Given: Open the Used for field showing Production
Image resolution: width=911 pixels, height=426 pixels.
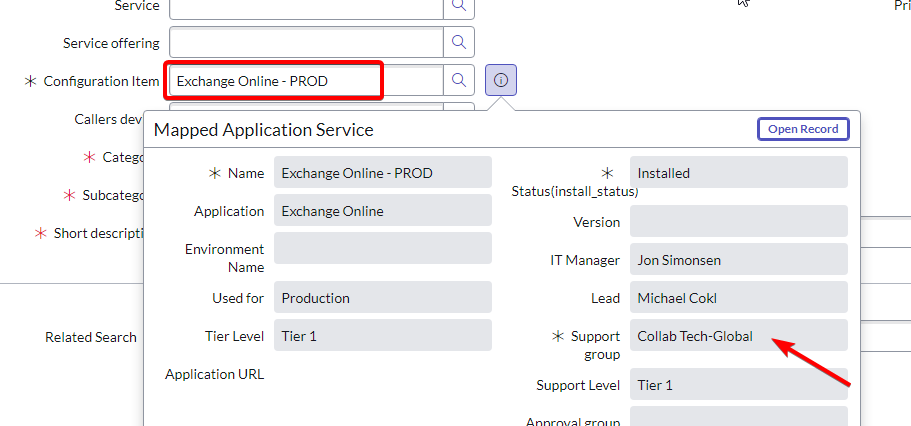Looking at the screenshot, I should coord(382,297).
